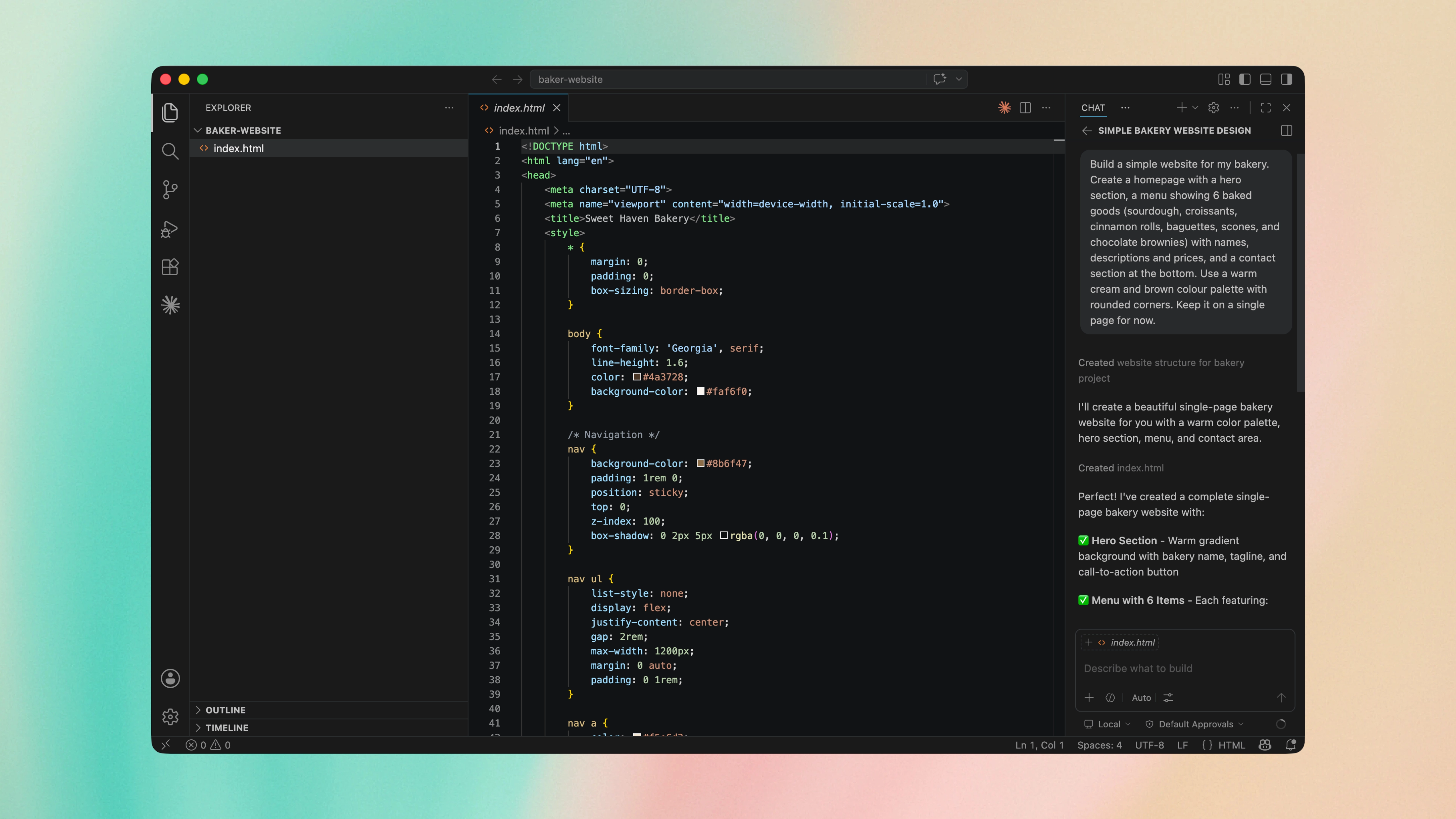Send the chat message arrow
The height and width of the screenshot is (819, 1456).
pos(1281,698)
